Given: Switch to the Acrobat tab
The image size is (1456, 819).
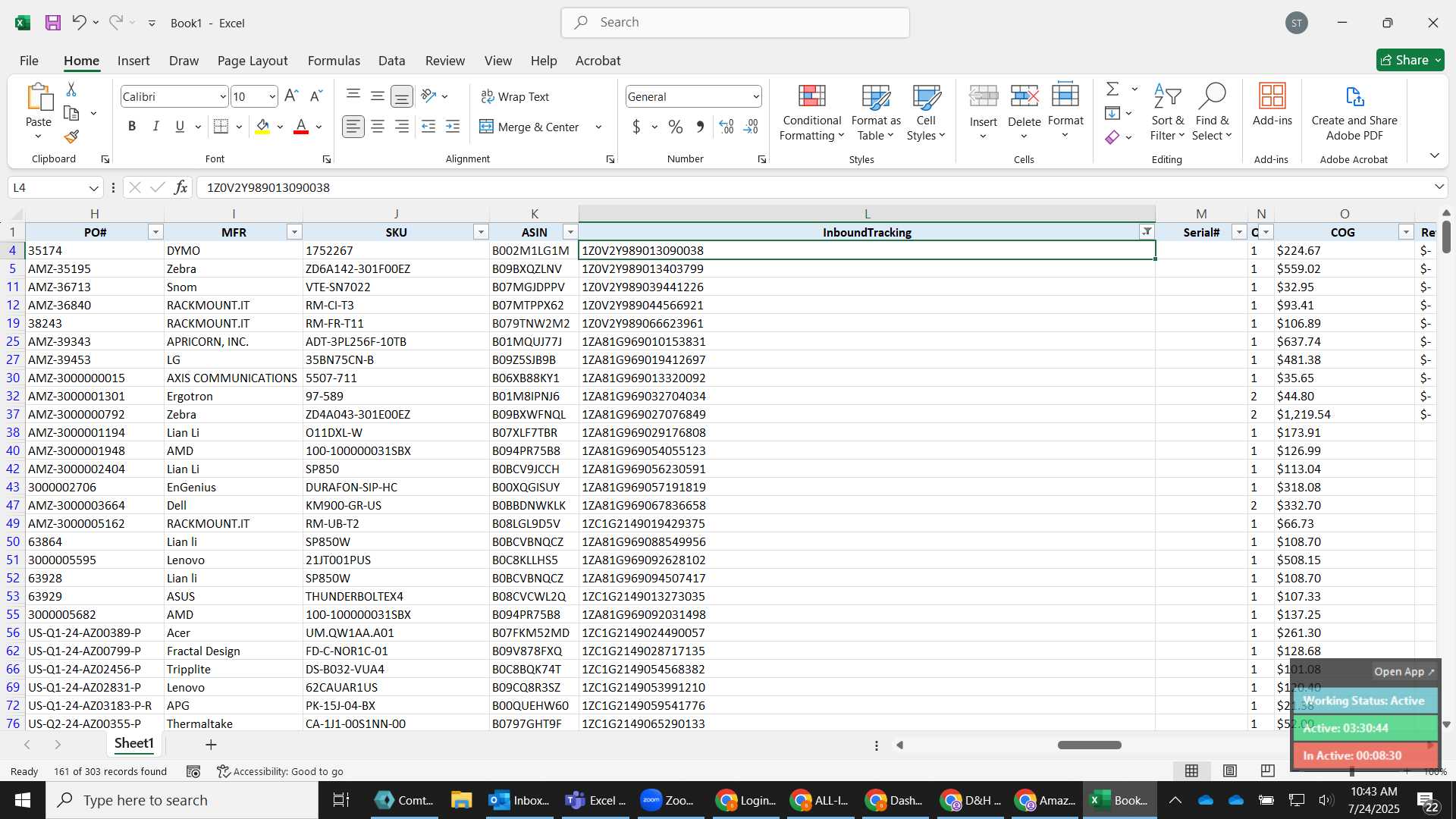Looking at the screenshot, I should [x=598, y=61].
